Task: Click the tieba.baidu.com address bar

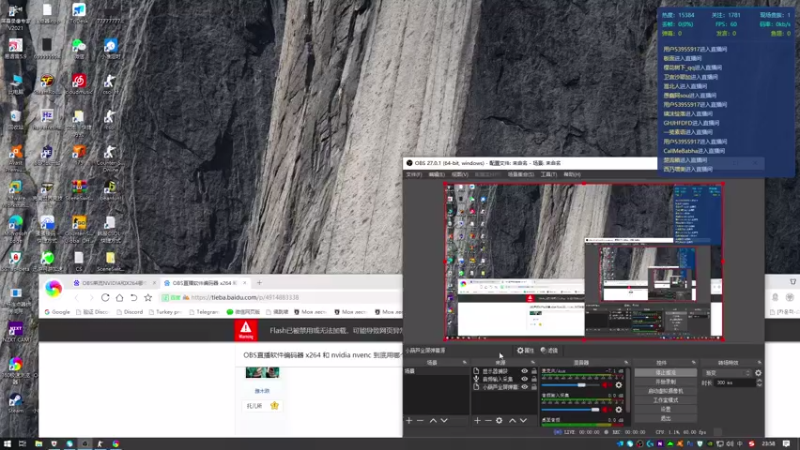Action: click(281, 297)
